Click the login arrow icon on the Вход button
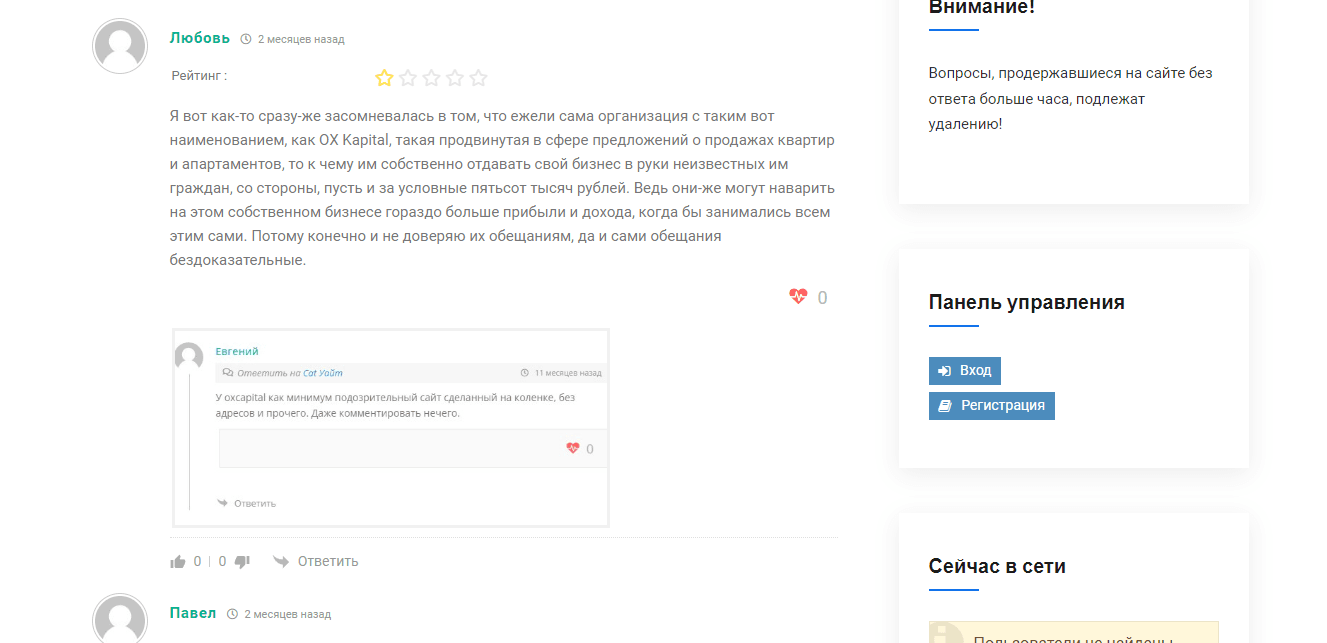 click(x=943, y=370)
